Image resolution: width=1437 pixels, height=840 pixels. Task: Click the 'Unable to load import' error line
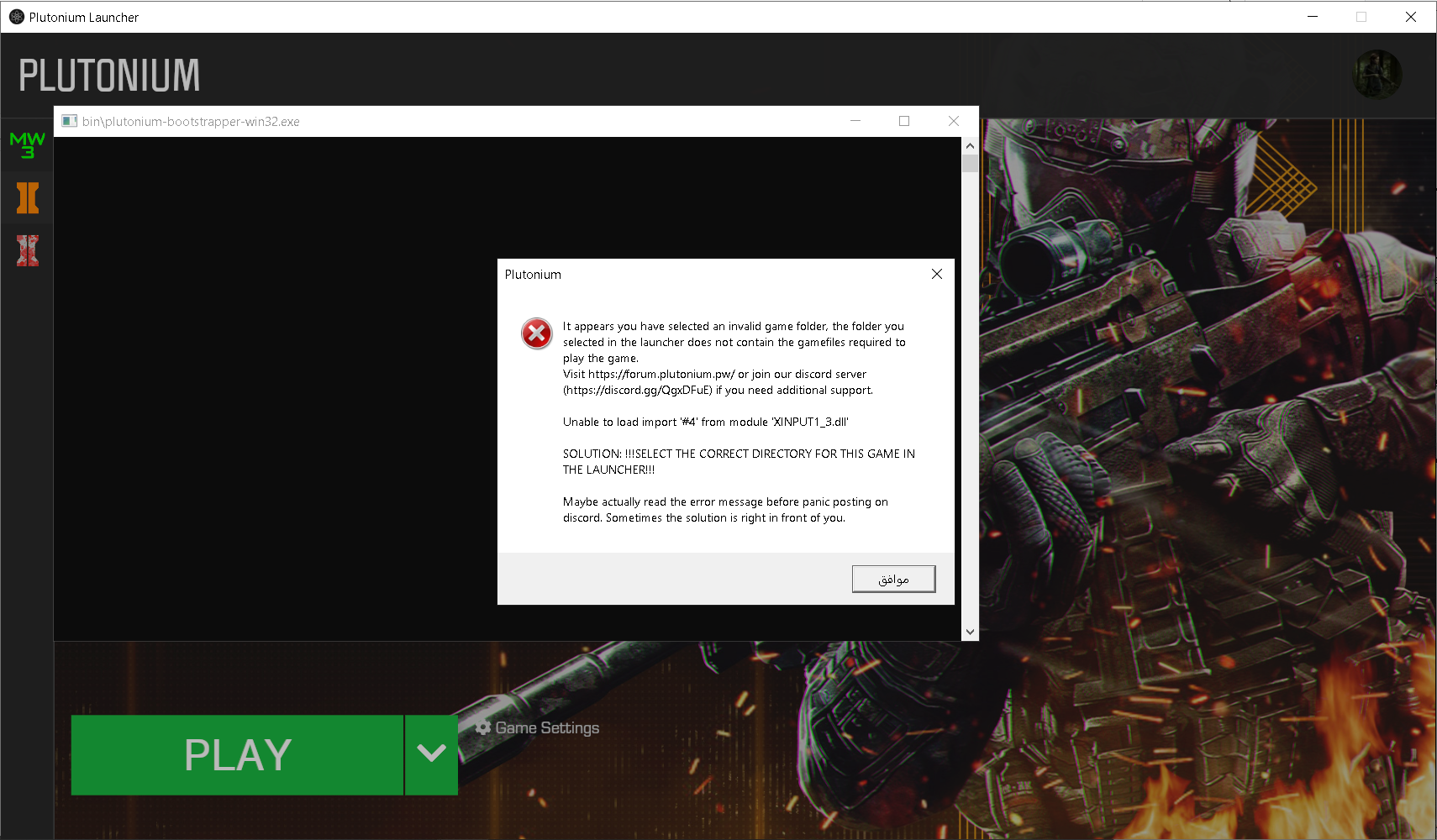[706, 422]
